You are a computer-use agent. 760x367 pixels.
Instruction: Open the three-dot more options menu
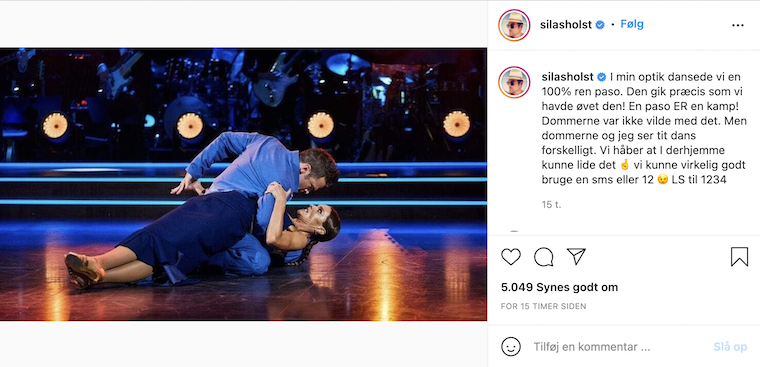click(x=737, y=25)
